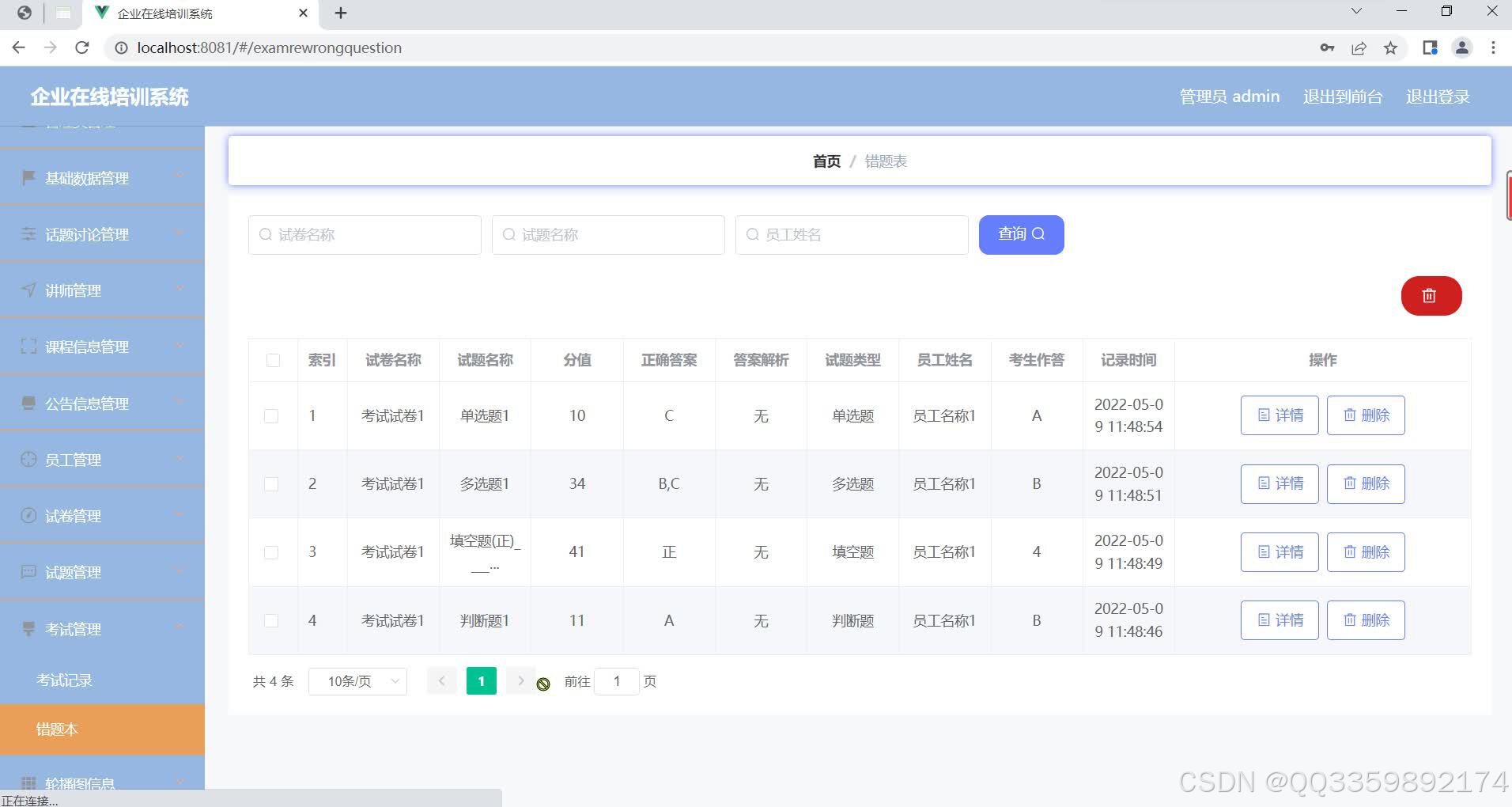1512x807 pixels.
Task: Click 详情 for row 多选题1
Action: pos(1280,483)
